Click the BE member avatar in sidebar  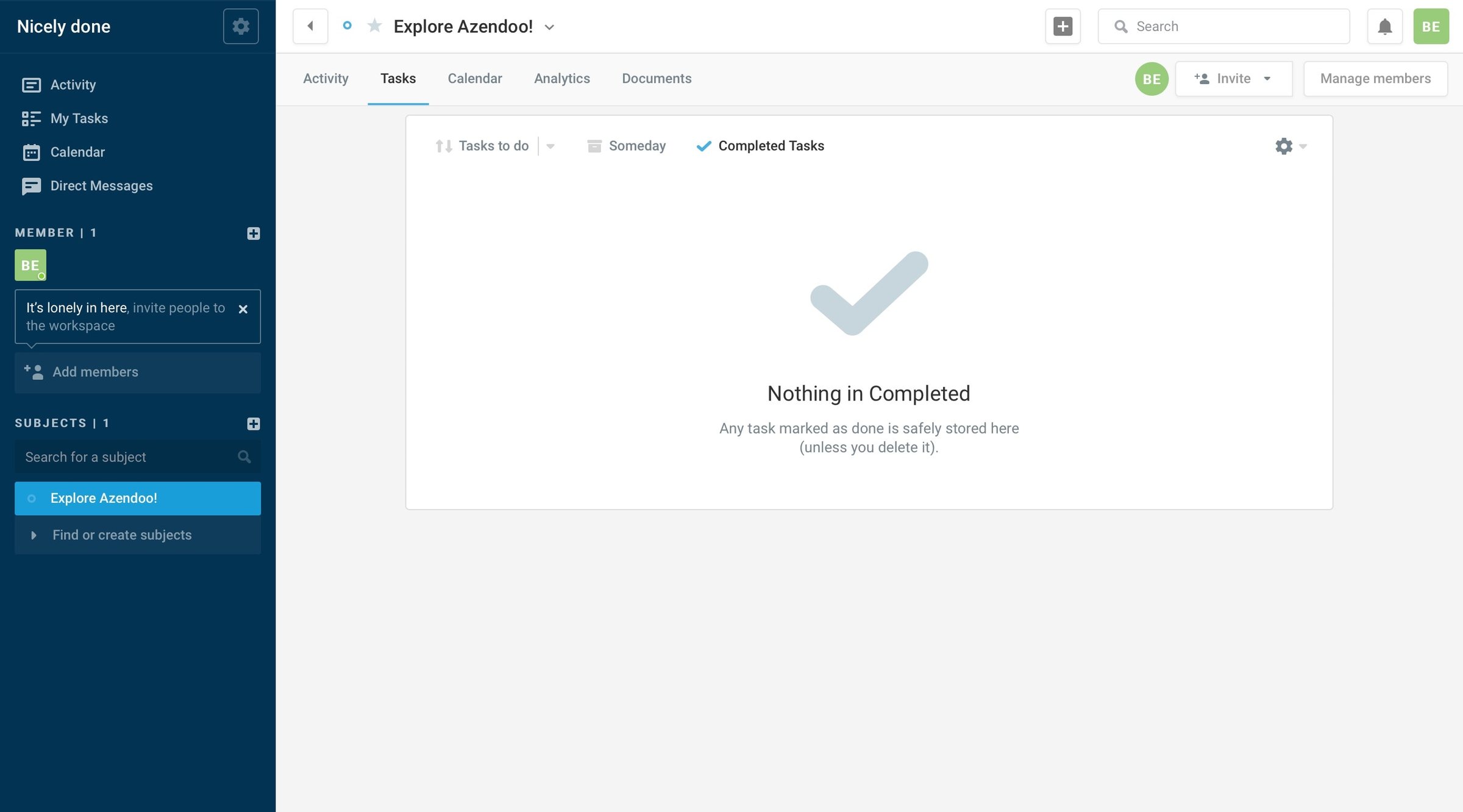30,265
